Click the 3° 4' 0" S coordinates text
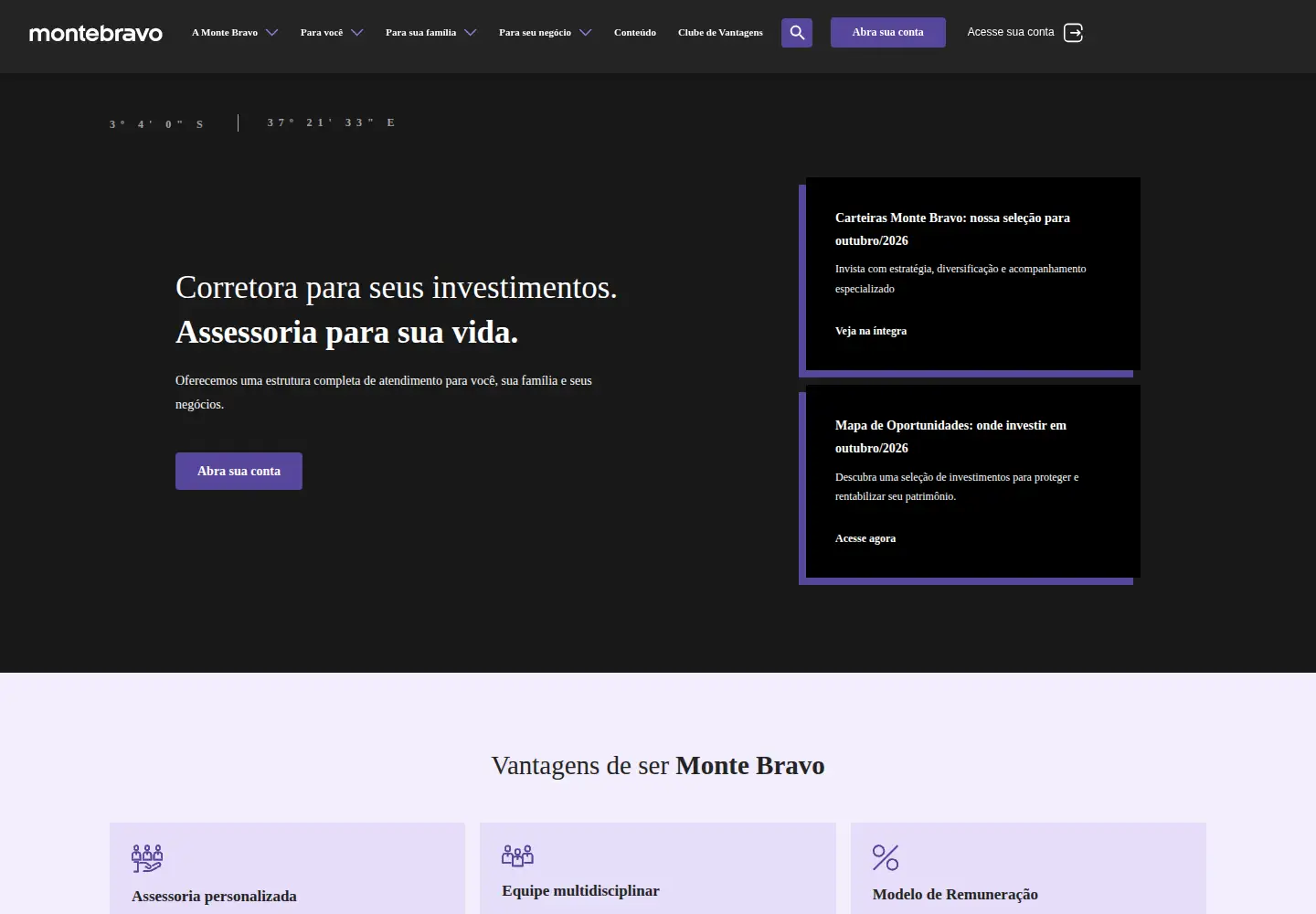This screenshot has height=914, width=1316. coord(156,124)
